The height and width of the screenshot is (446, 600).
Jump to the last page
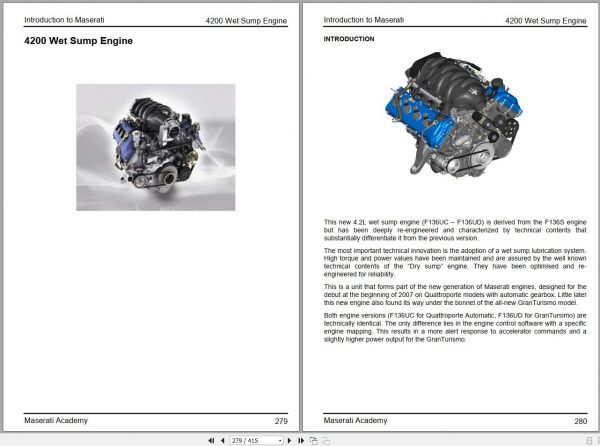pos(301,441)
